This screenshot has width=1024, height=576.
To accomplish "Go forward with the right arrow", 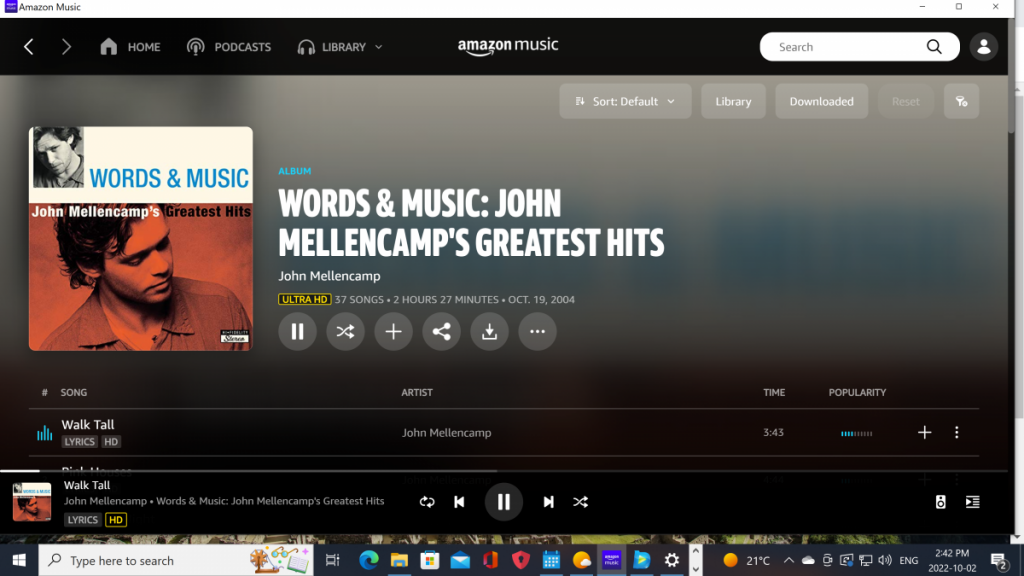I will (66, 47).
